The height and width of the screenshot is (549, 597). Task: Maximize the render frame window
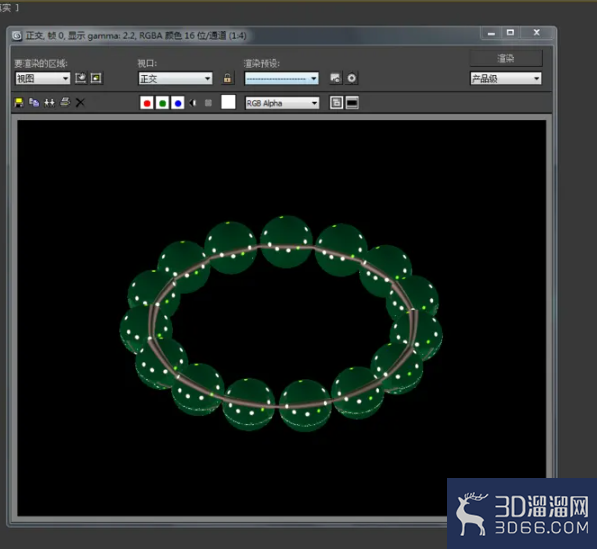pyautogui.click(x=511, y=33)
